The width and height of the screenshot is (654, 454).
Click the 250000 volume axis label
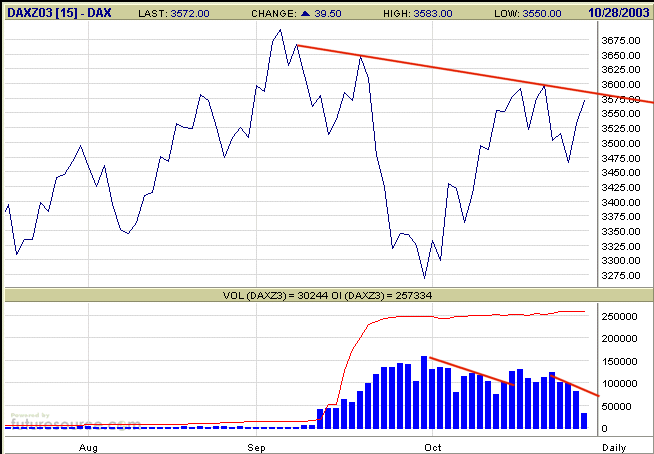pos(619,317)
